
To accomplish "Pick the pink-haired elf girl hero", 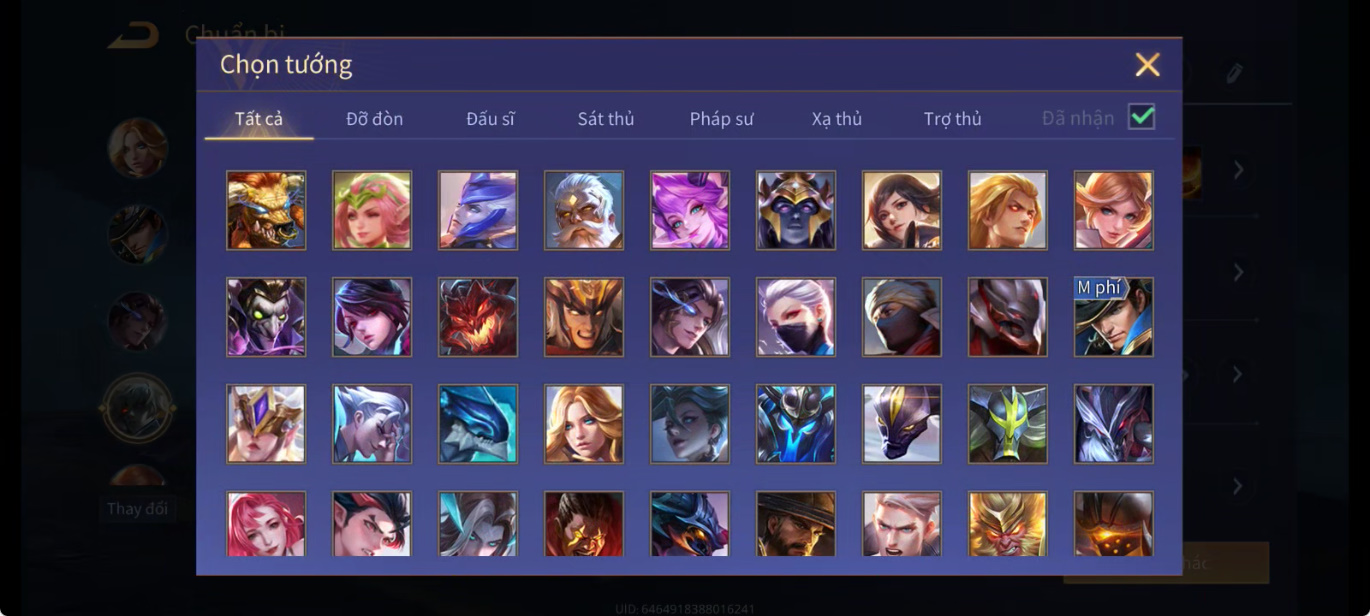I will [x=372, y=210].
